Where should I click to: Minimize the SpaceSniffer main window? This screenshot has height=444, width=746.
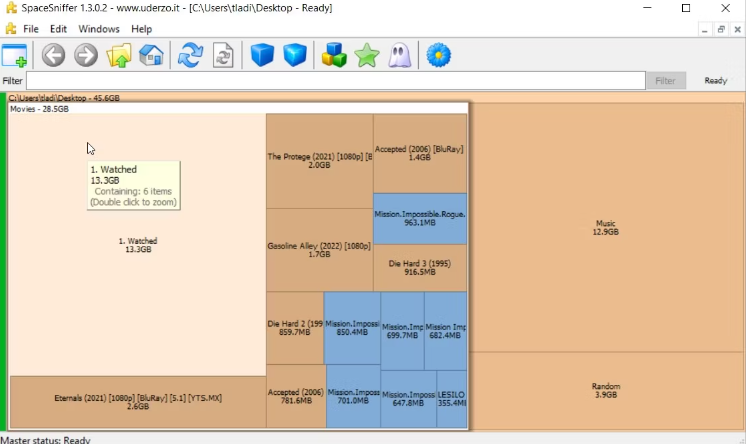point(647,8)
